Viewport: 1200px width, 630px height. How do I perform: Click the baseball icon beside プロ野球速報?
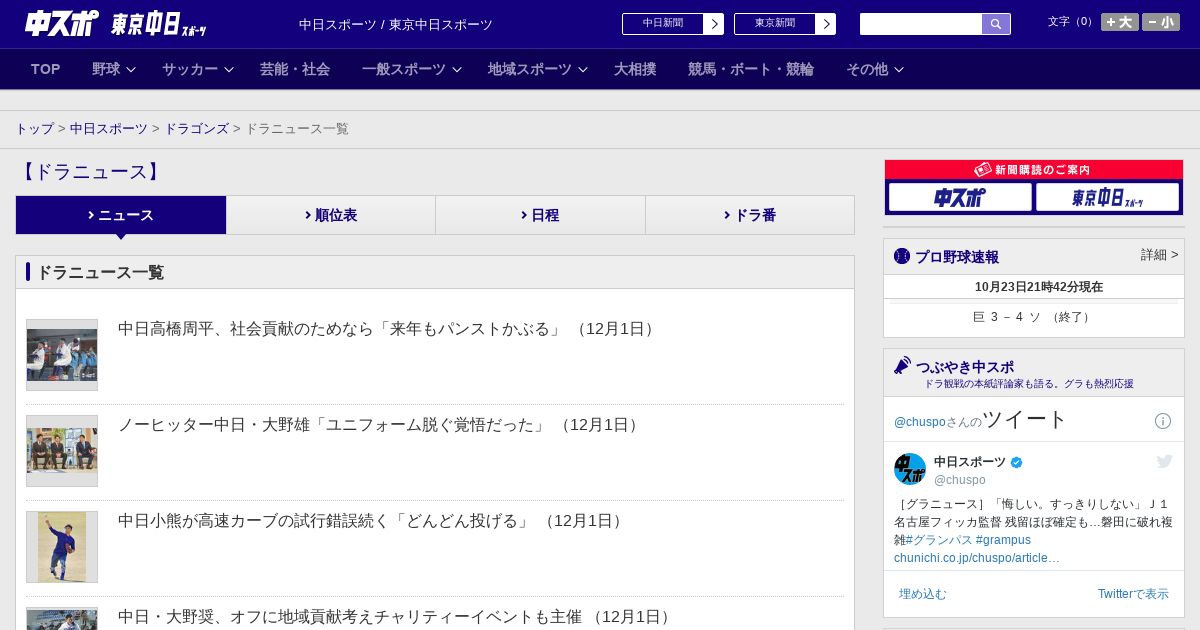point(902,256)
